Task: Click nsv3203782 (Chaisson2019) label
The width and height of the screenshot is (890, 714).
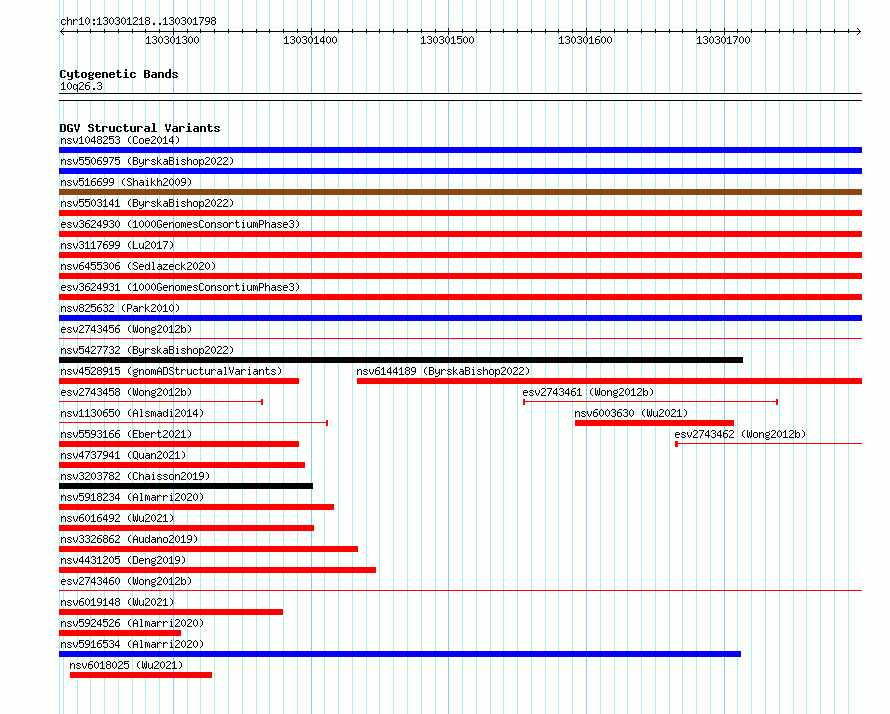Action: [135, 476]
